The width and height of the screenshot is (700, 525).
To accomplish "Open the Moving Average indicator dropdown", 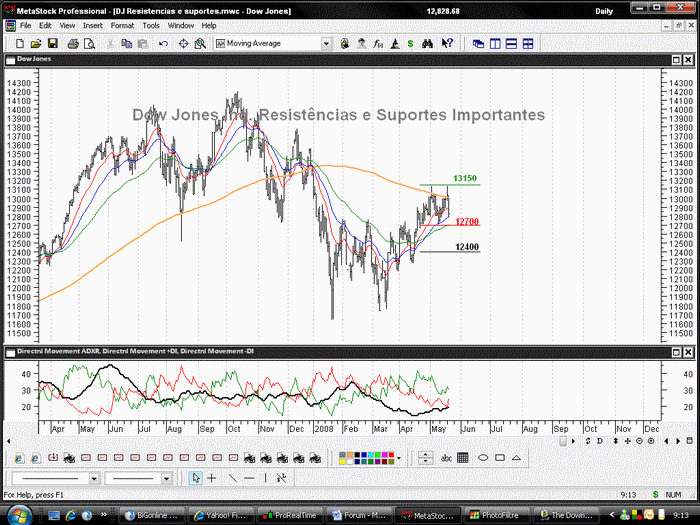I will (326, 44).
